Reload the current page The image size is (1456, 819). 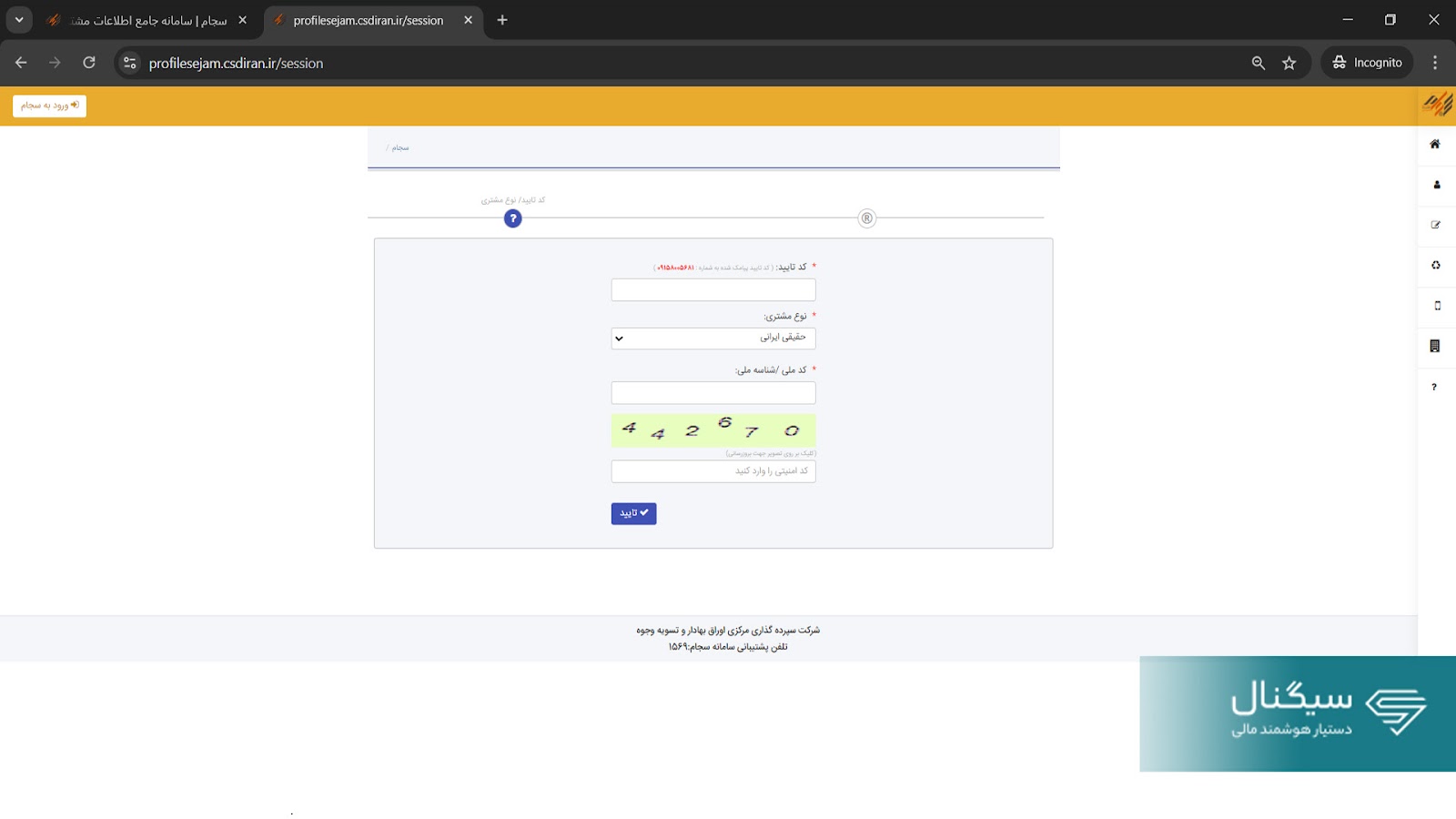point(89,63)
